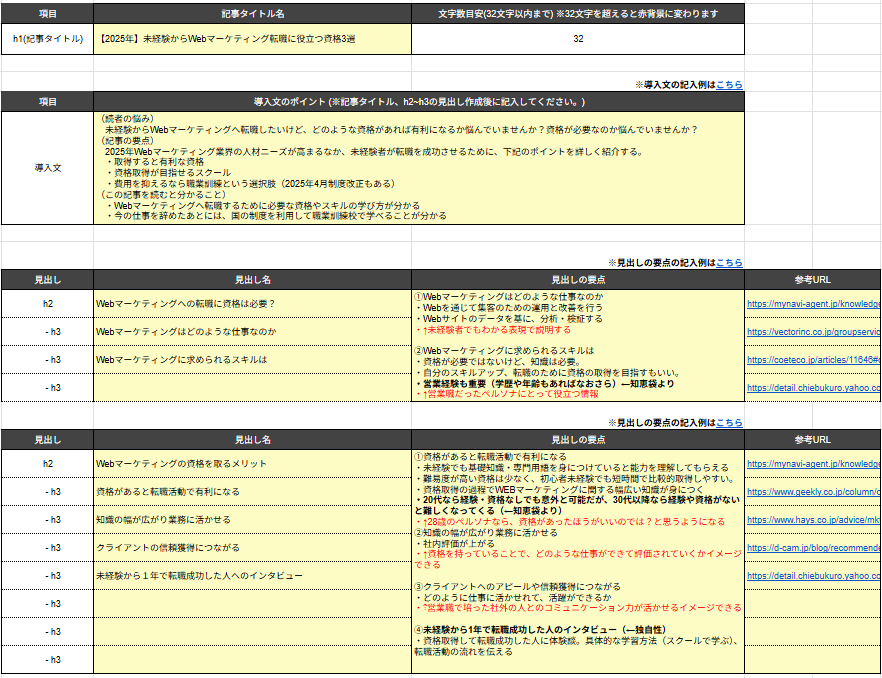This screenshot has width=882, height=678.
Task: Open the hays.co.jp advice reference link
Action: tap(812, 520)
